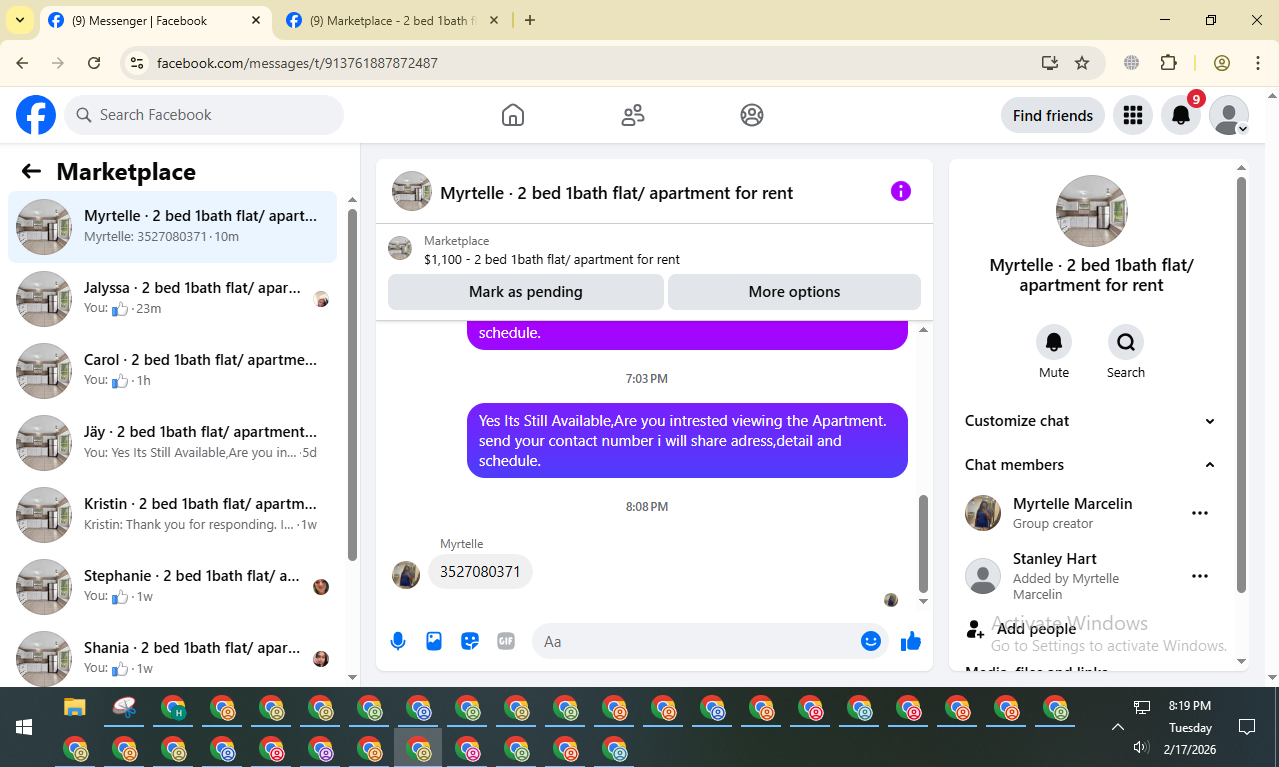Go back in browser history
Image resolution: width=1279 pixels, height=767 pixels.
tap(23, 63)
